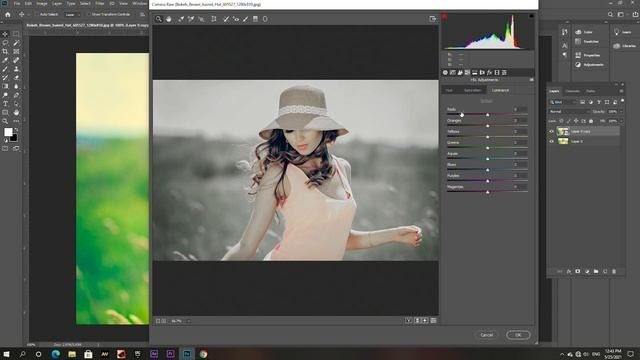Toggle Camera Raw full screen mode
The height and width of the screenshot is (360, 640).
(433, 19)
